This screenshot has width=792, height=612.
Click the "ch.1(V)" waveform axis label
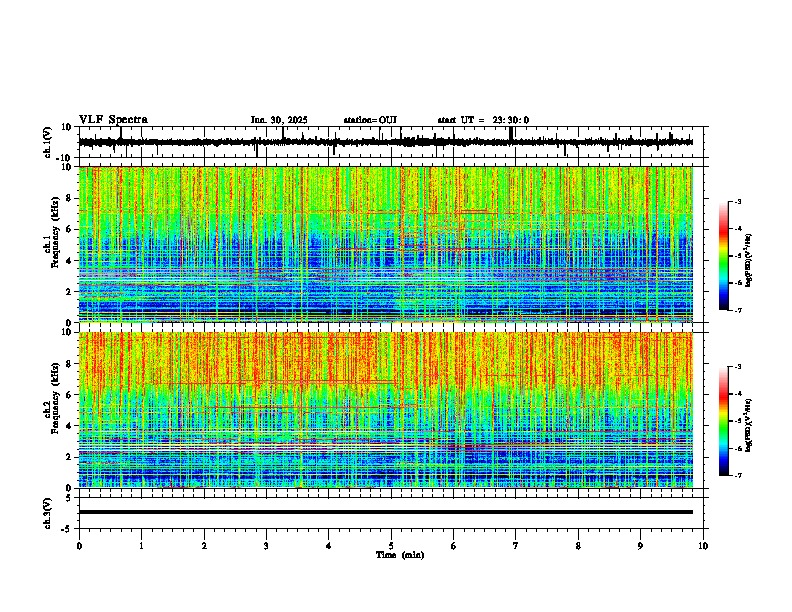(x=48, y=142)
